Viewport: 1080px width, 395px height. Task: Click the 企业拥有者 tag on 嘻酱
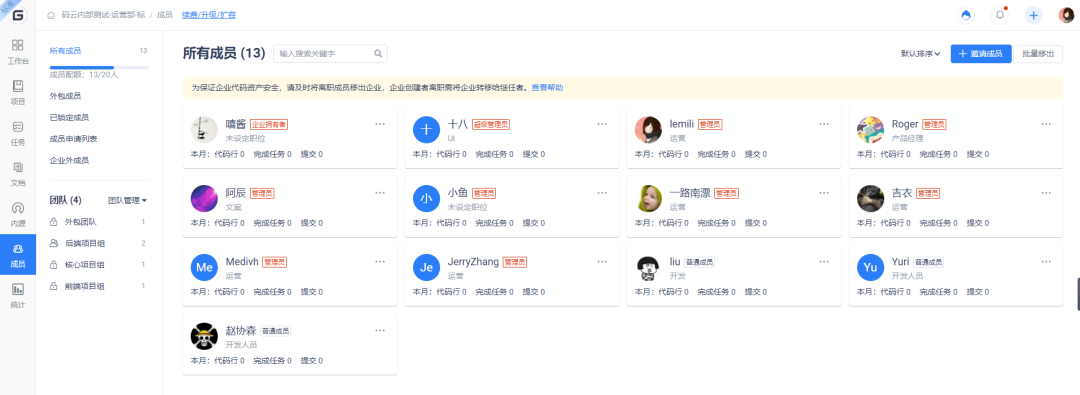269,125
